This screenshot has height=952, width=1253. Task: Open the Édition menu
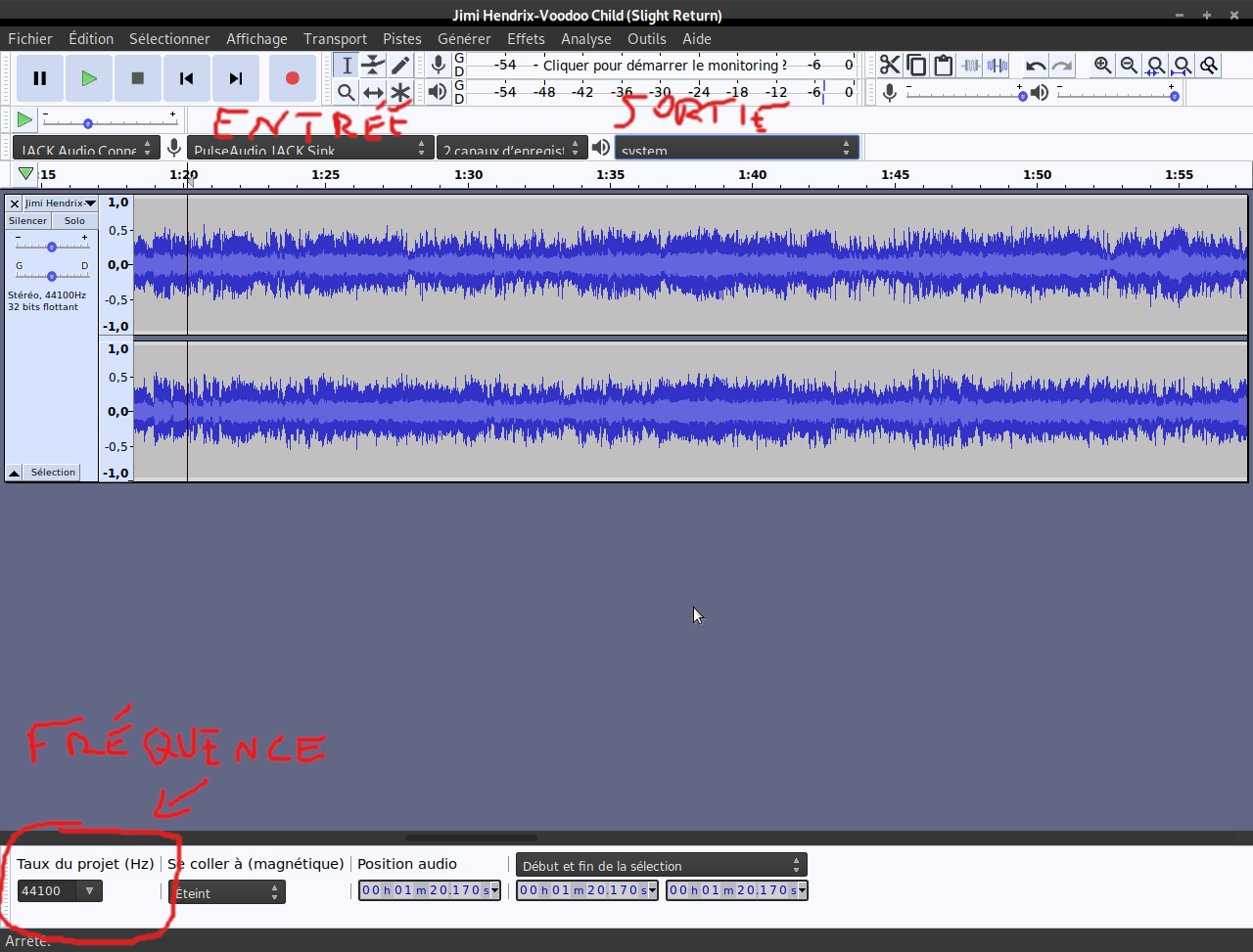point(91,39)
